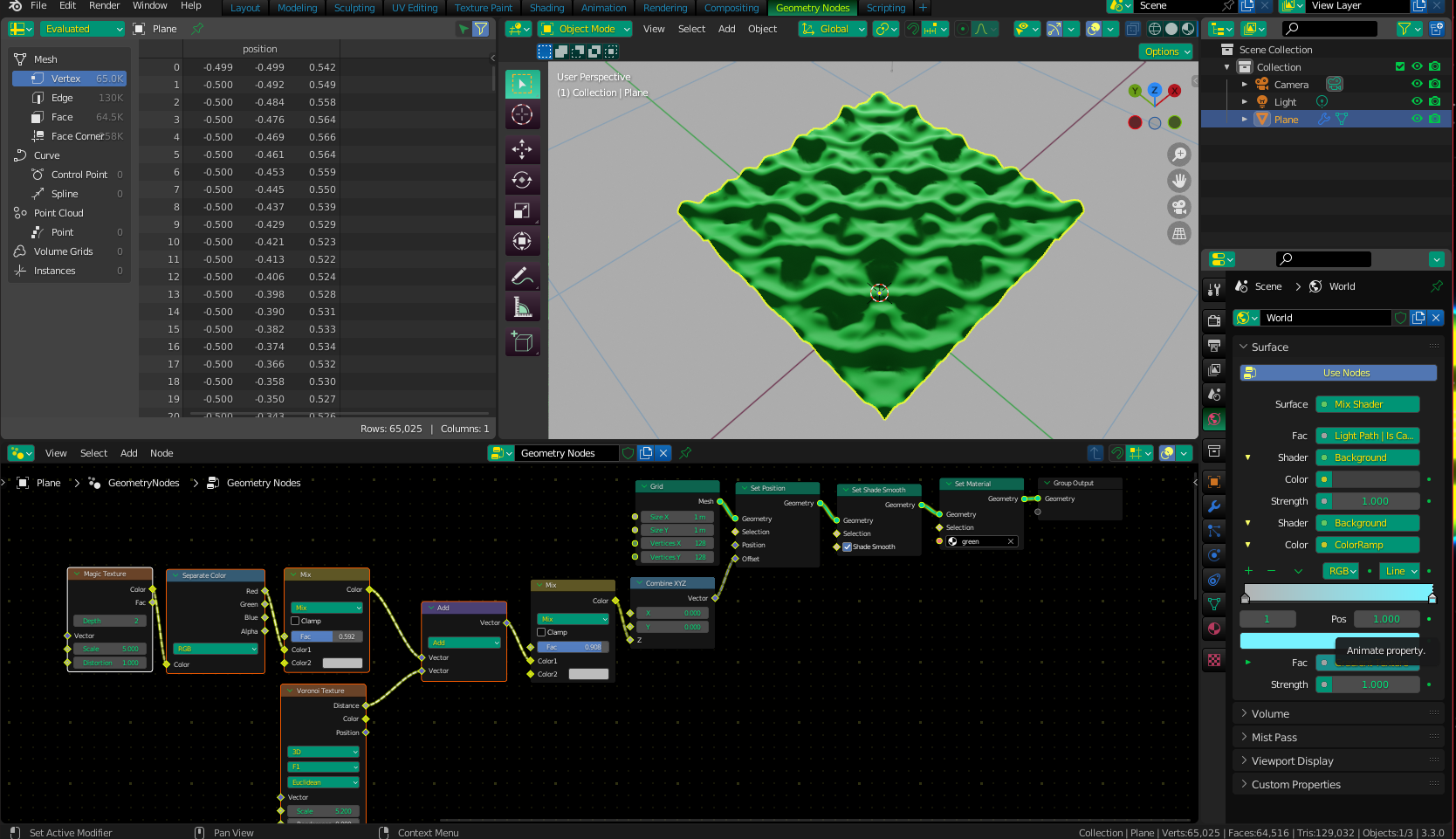1456x839 pixels.
Task: Hide the Light with its eye icon
Action: [1417, 102]
